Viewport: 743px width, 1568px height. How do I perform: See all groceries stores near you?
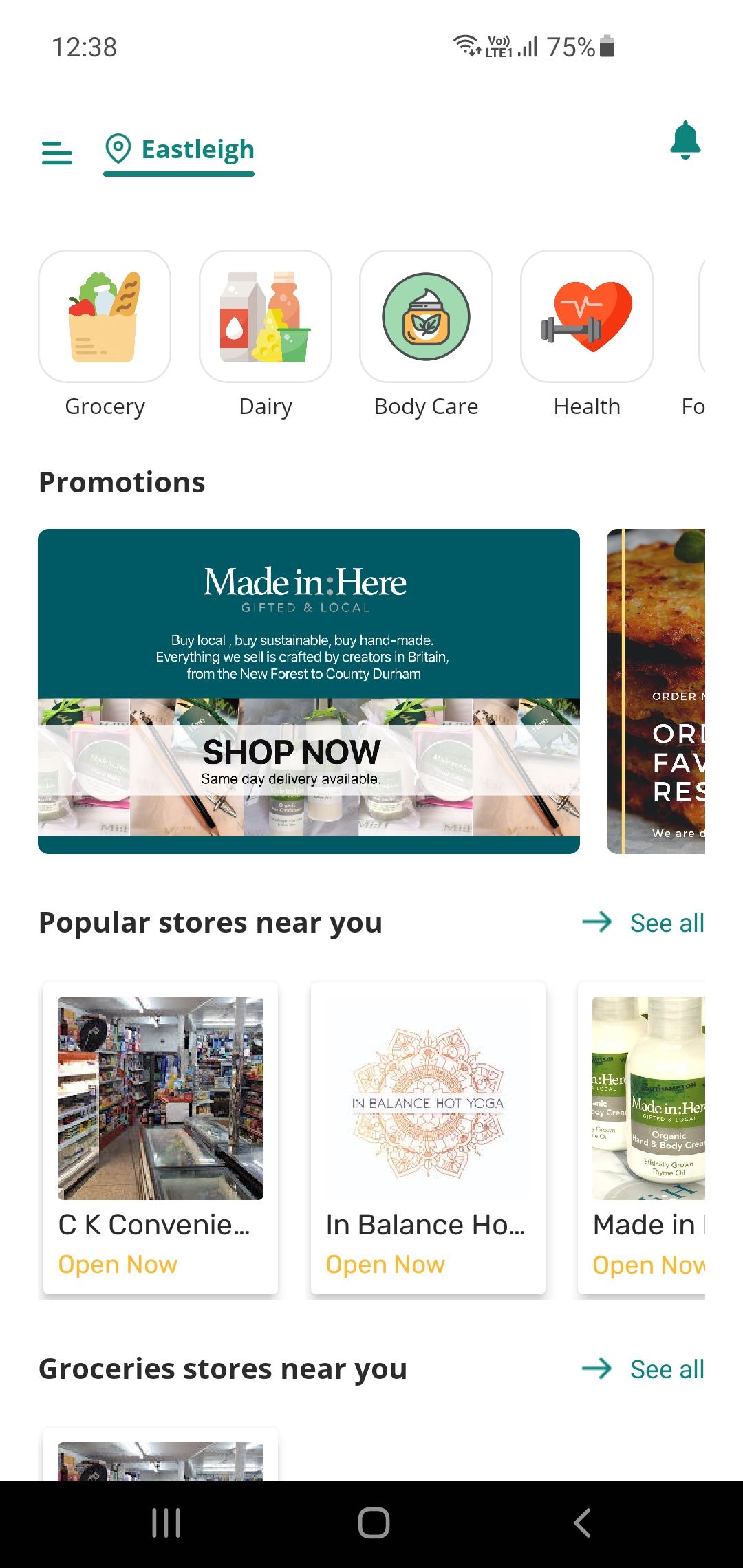(667, 1369)
